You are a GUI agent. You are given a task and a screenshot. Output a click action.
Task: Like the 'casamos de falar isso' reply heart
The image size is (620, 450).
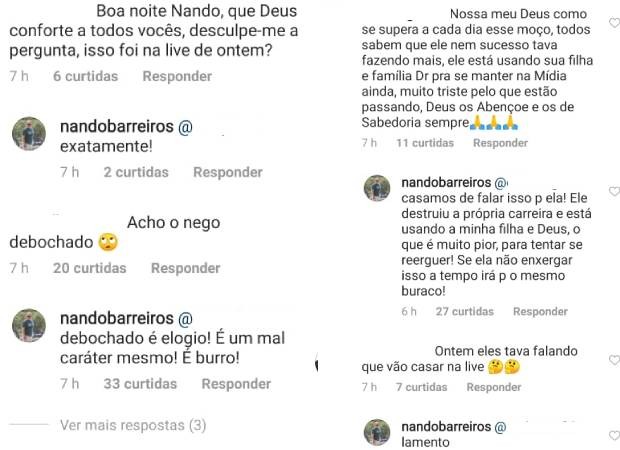click(x=614, y=191)
